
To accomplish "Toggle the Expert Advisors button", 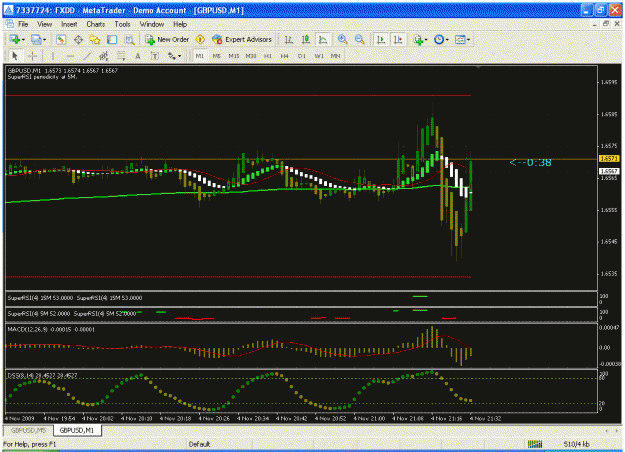I will pos(242,39).
